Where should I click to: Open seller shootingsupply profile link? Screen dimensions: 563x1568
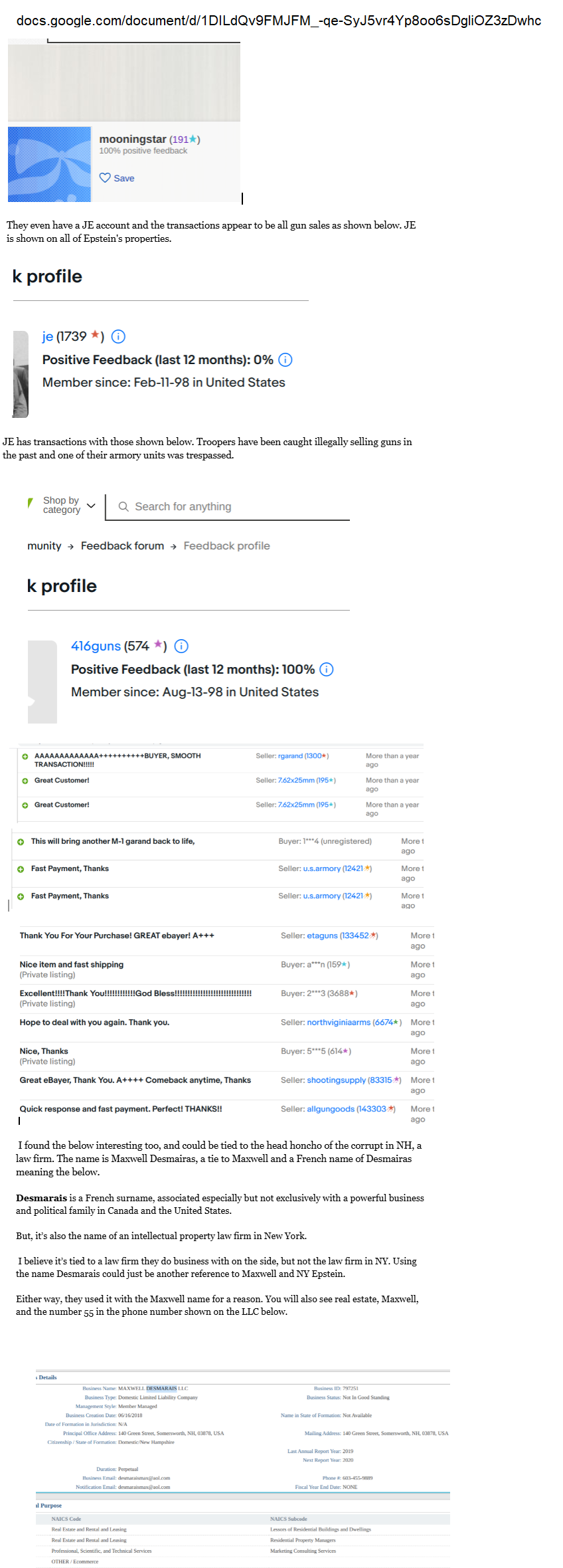[x=336, y=1080]
